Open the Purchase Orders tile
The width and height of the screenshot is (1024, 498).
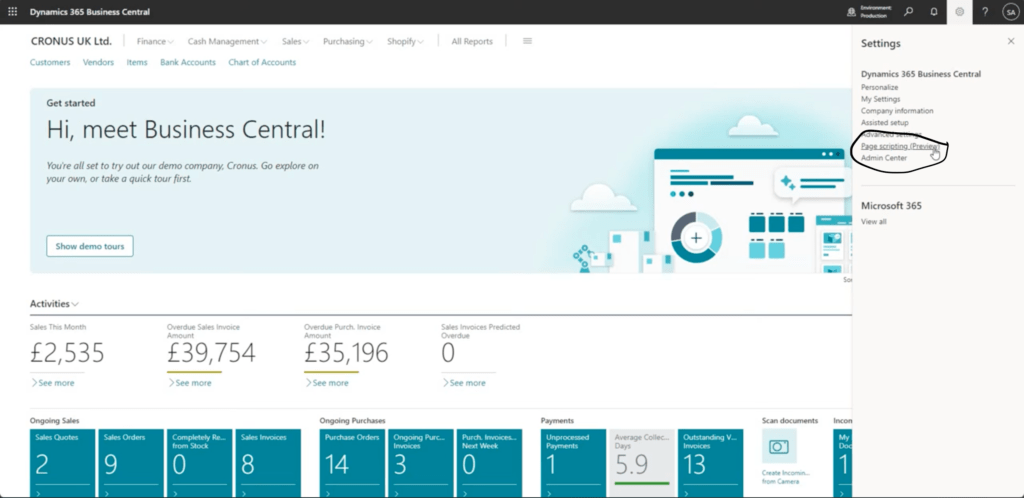(352, 462)
